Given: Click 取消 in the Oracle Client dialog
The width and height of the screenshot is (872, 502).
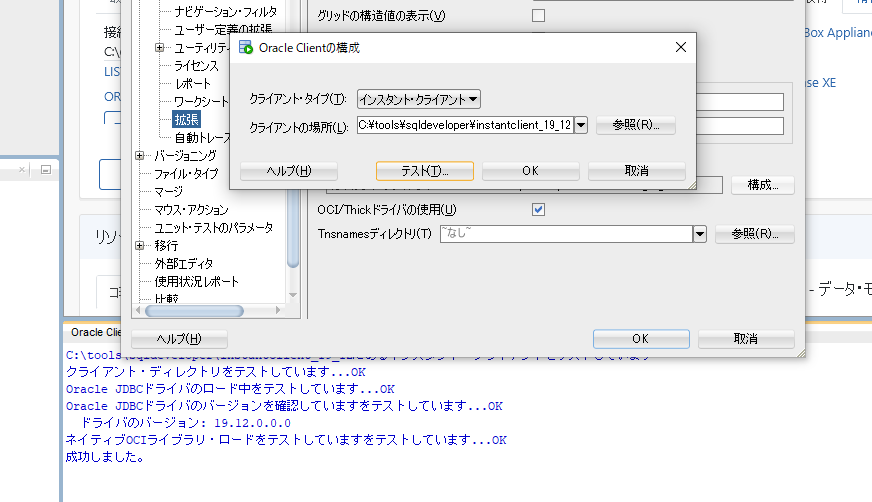Looking at the screenshot, I should (x=636, y=171).
